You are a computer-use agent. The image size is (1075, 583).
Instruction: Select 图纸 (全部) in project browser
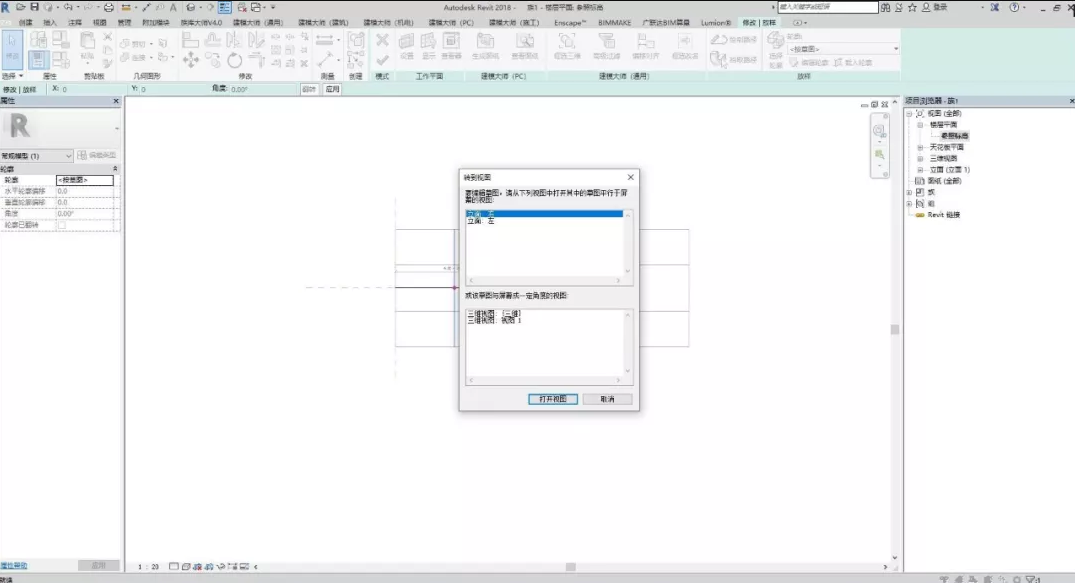coord(944,181)
